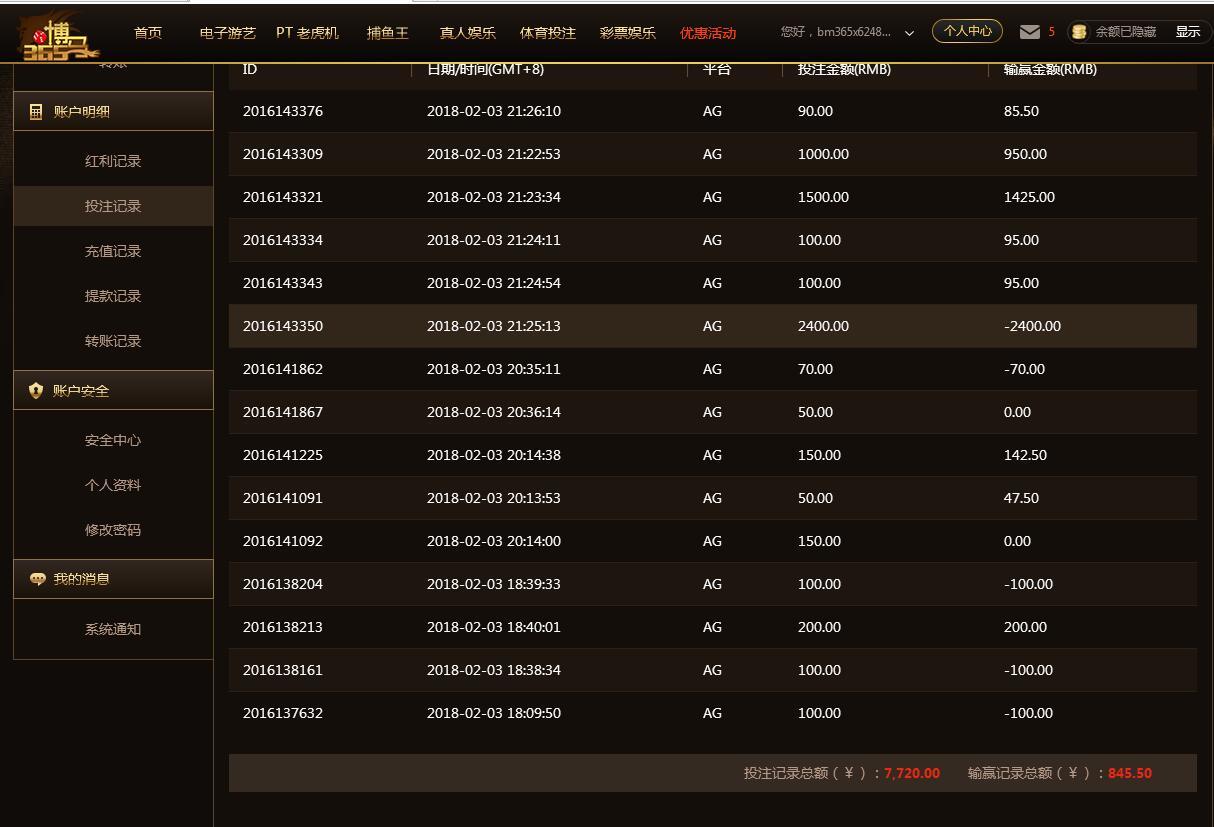Expand the username dropdown arrow
1214x827 pixels.
click(909, 33)
